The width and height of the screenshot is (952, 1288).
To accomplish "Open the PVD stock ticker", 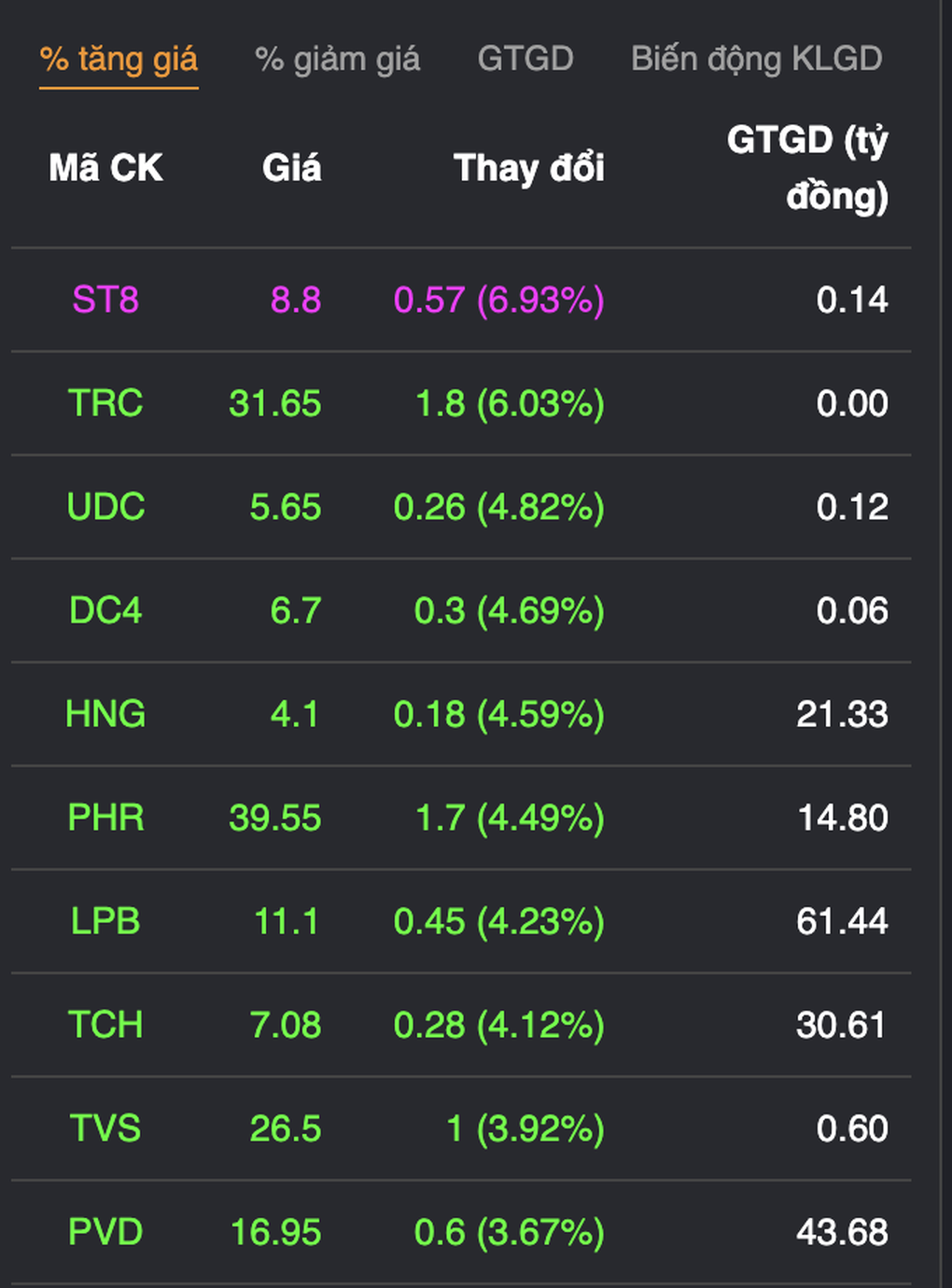I will [105, 1233].
